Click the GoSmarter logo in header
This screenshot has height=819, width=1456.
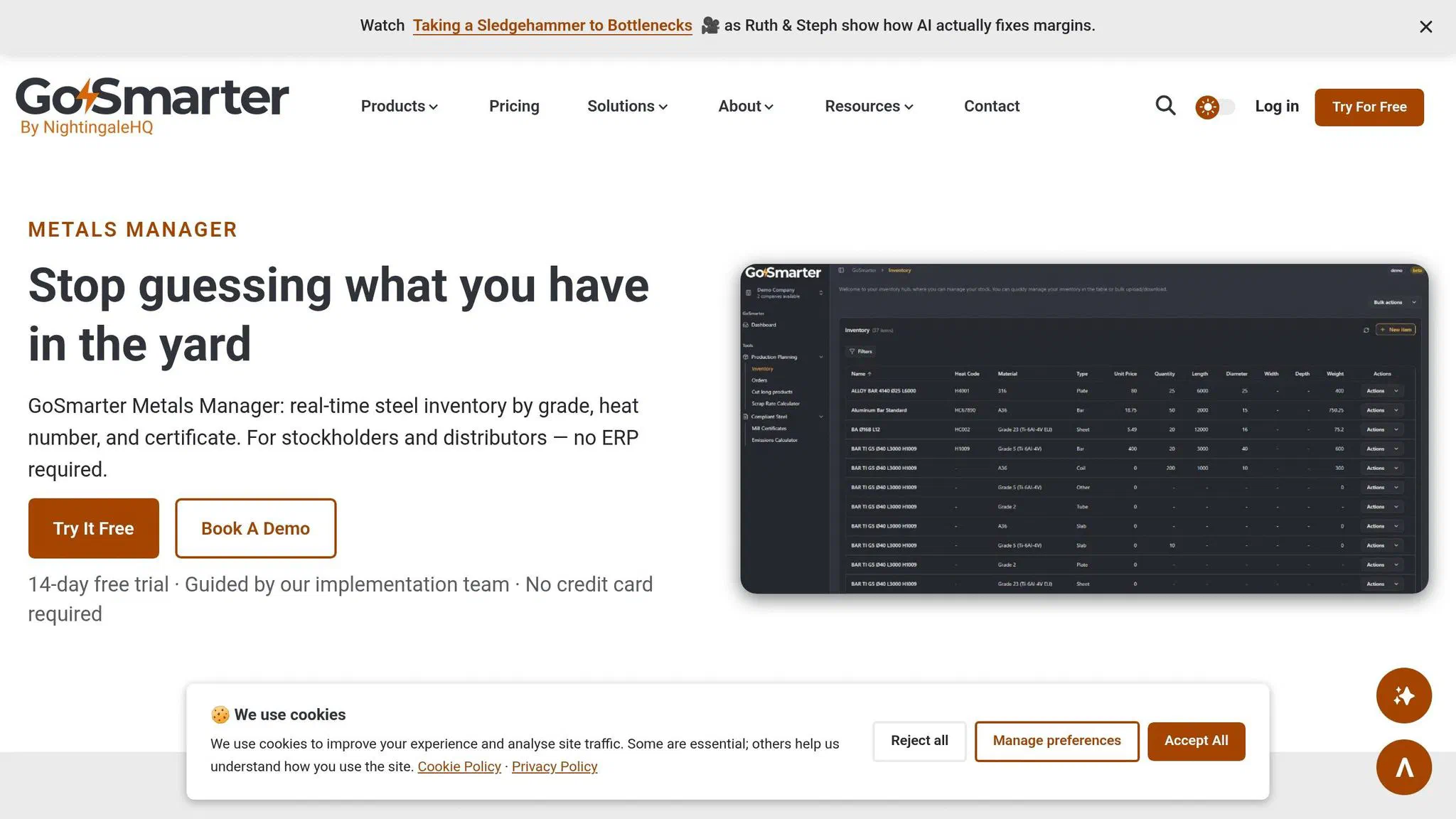(152, 106)
